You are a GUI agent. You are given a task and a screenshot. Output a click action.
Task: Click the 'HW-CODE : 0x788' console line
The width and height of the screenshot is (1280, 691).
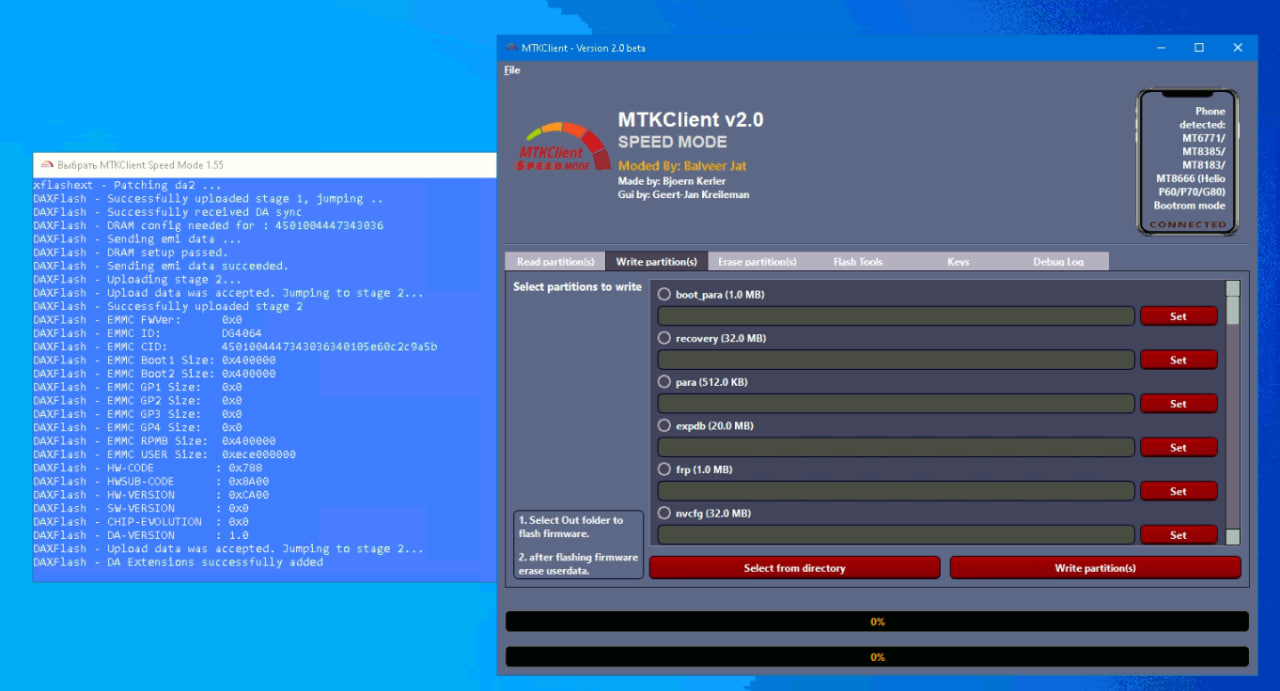147,468
